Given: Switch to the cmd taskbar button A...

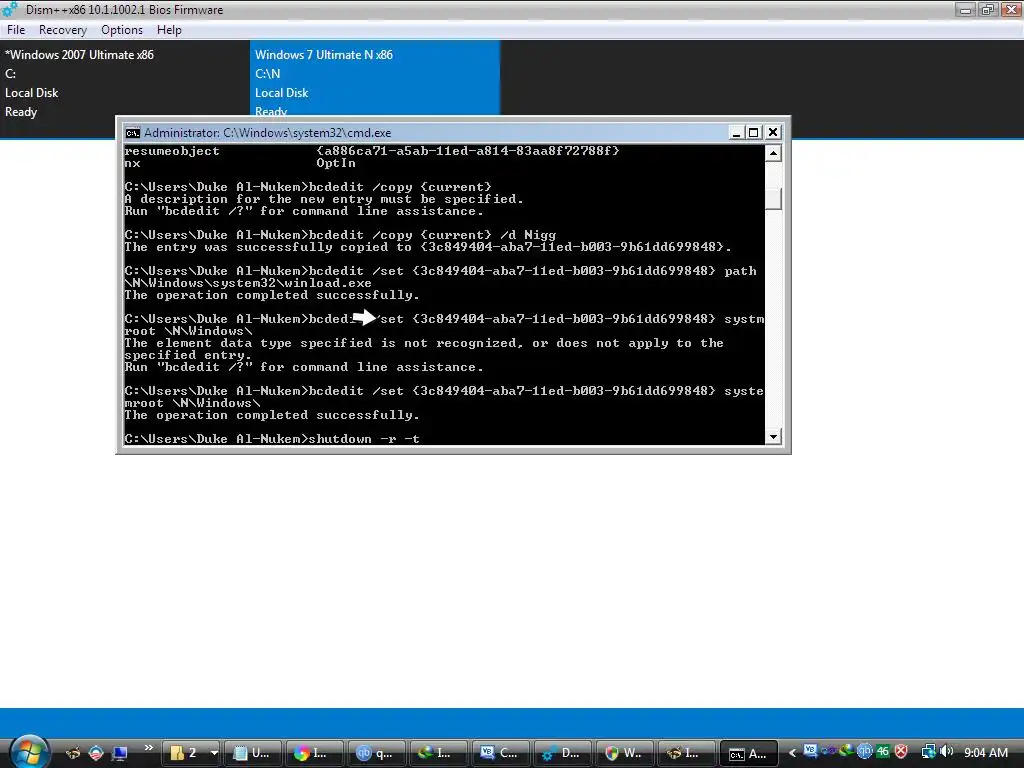Looking at the screenshot, I should (x=748, y=753).
